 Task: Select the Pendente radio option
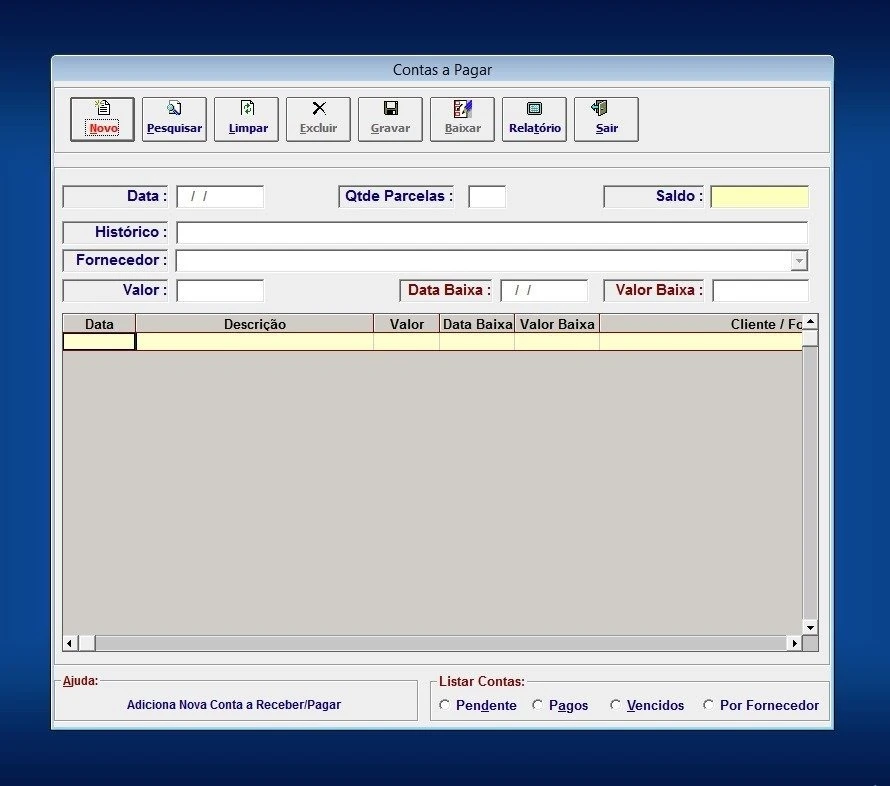click(x=445, y=705)
